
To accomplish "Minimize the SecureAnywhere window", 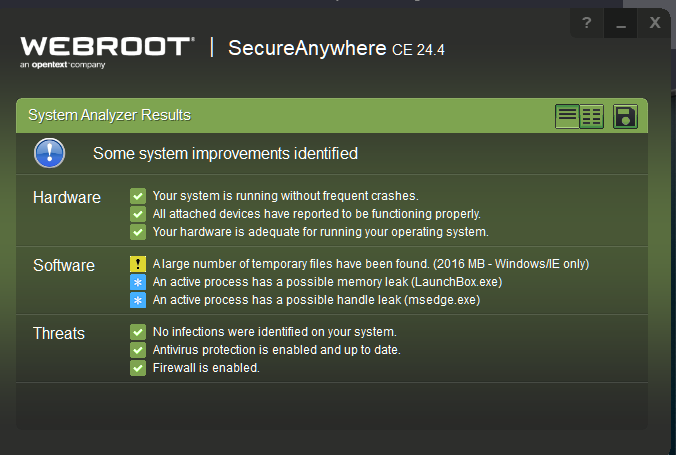I will pyautogui.click(x=621, y=22).
